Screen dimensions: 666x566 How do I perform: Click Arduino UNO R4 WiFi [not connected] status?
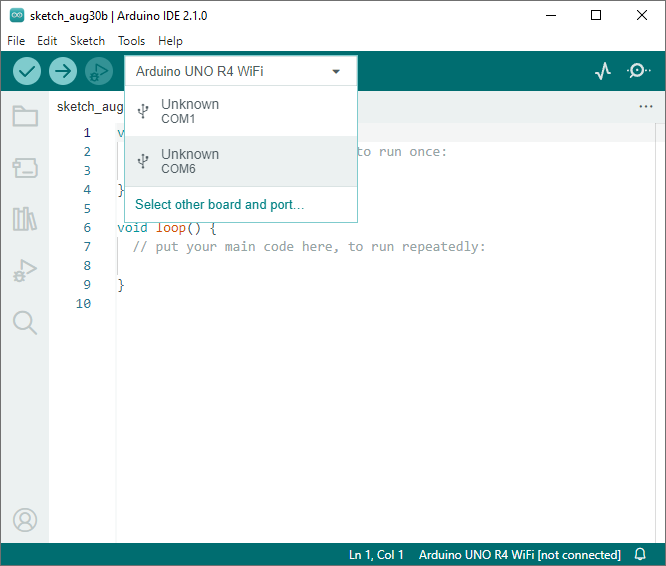tap(519, 555)
